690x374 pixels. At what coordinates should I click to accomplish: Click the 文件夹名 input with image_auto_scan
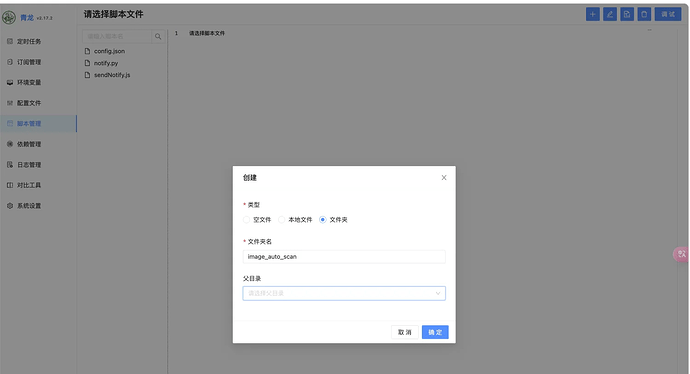344,257
